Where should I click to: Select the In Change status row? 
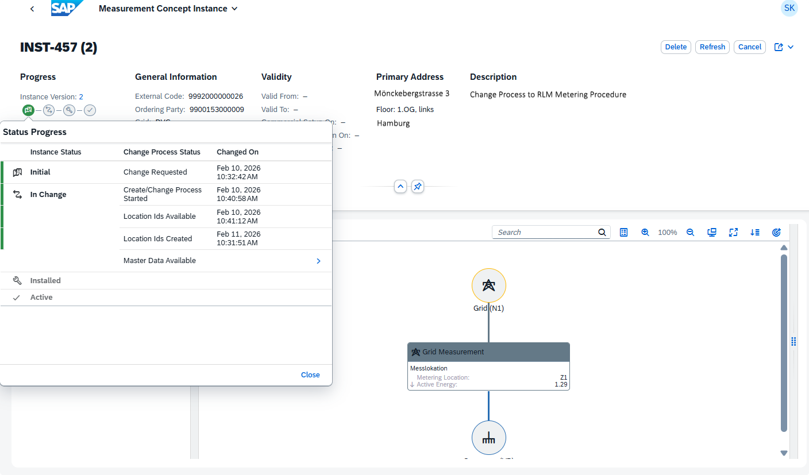click(x=48, y=194)
